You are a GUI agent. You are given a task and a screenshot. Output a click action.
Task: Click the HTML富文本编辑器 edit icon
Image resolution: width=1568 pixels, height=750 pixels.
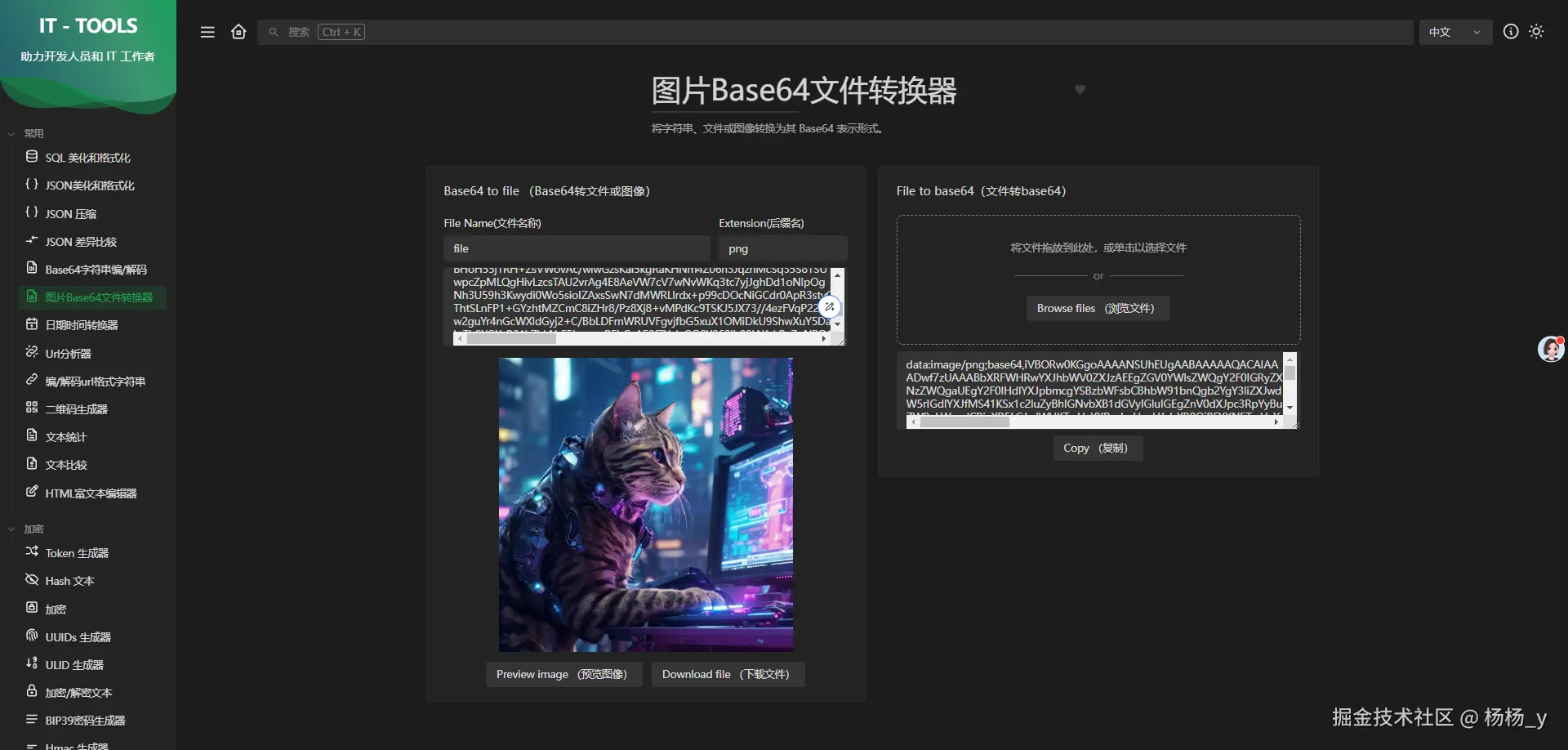[x=32, y=492]
